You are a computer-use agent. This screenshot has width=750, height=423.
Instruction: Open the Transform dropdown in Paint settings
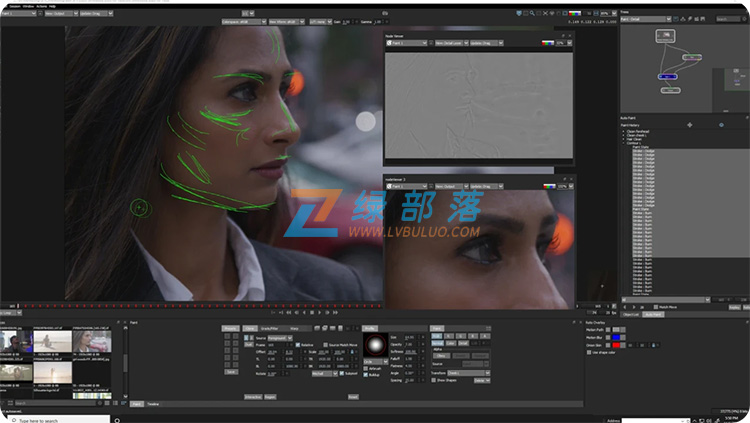tap(469, 373)
